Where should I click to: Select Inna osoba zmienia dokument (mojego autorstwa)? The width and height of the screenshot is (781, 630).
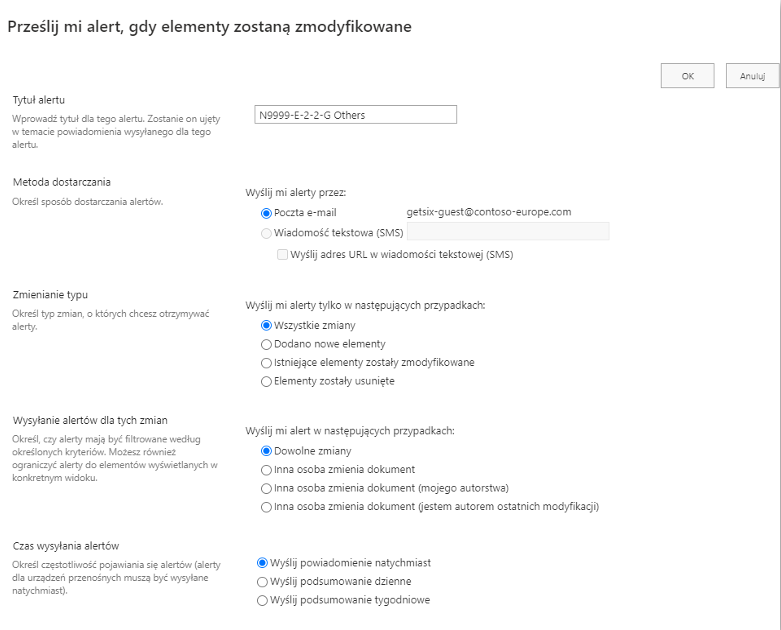266,489
